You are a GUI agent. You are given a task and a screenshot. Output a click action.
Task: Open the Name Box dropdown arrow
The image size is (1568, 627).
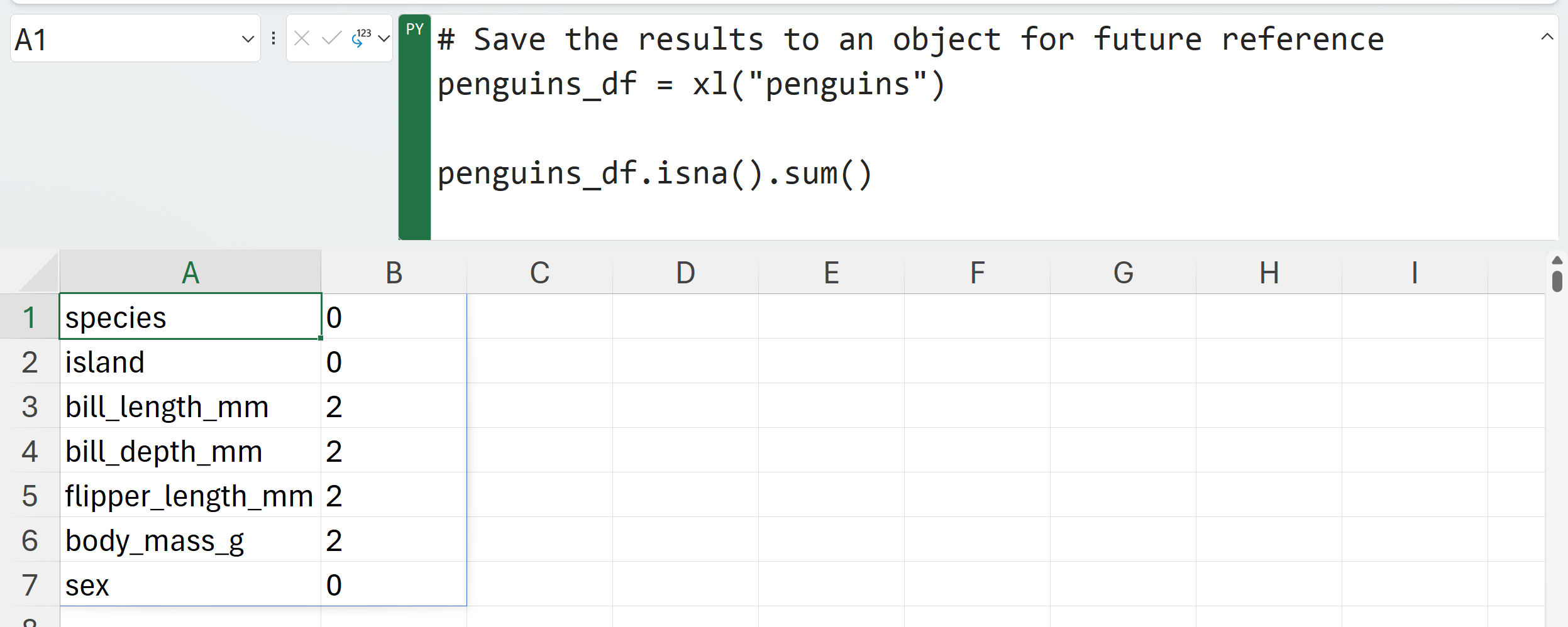[x=248, y=39]
